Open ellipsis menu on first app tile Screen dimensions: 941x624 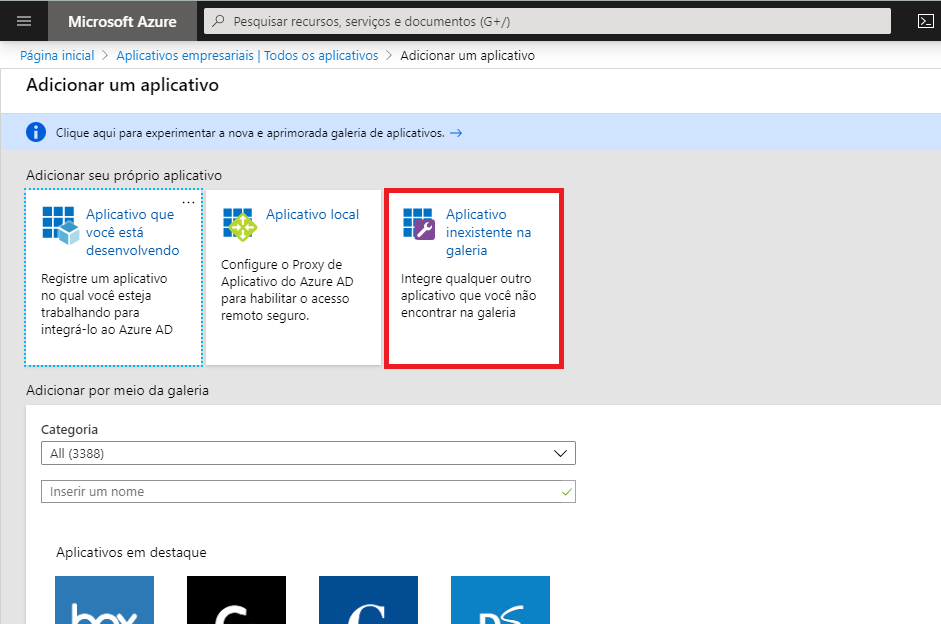click(x=188, y=202)
